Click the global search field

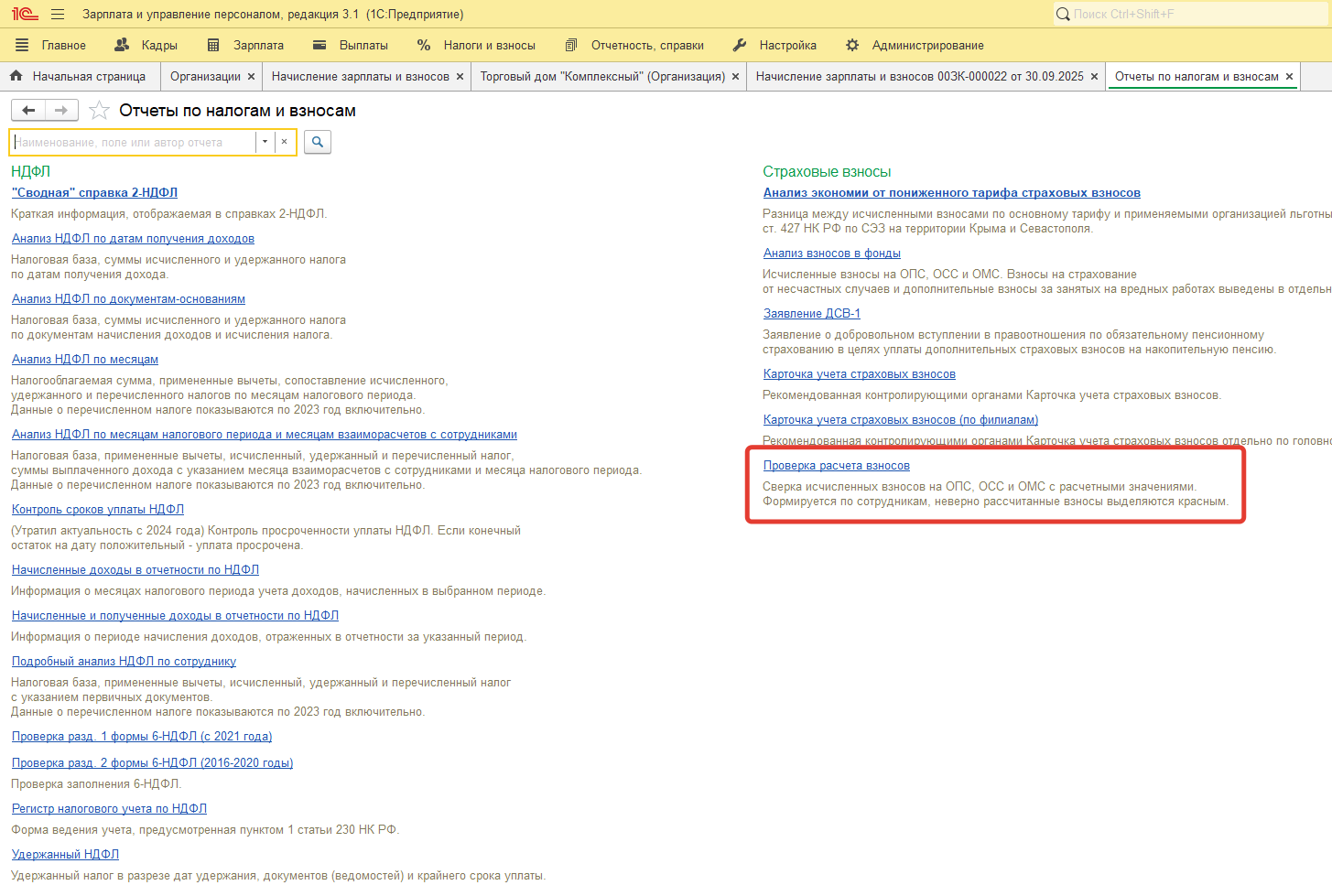(x=1190, y=14)
